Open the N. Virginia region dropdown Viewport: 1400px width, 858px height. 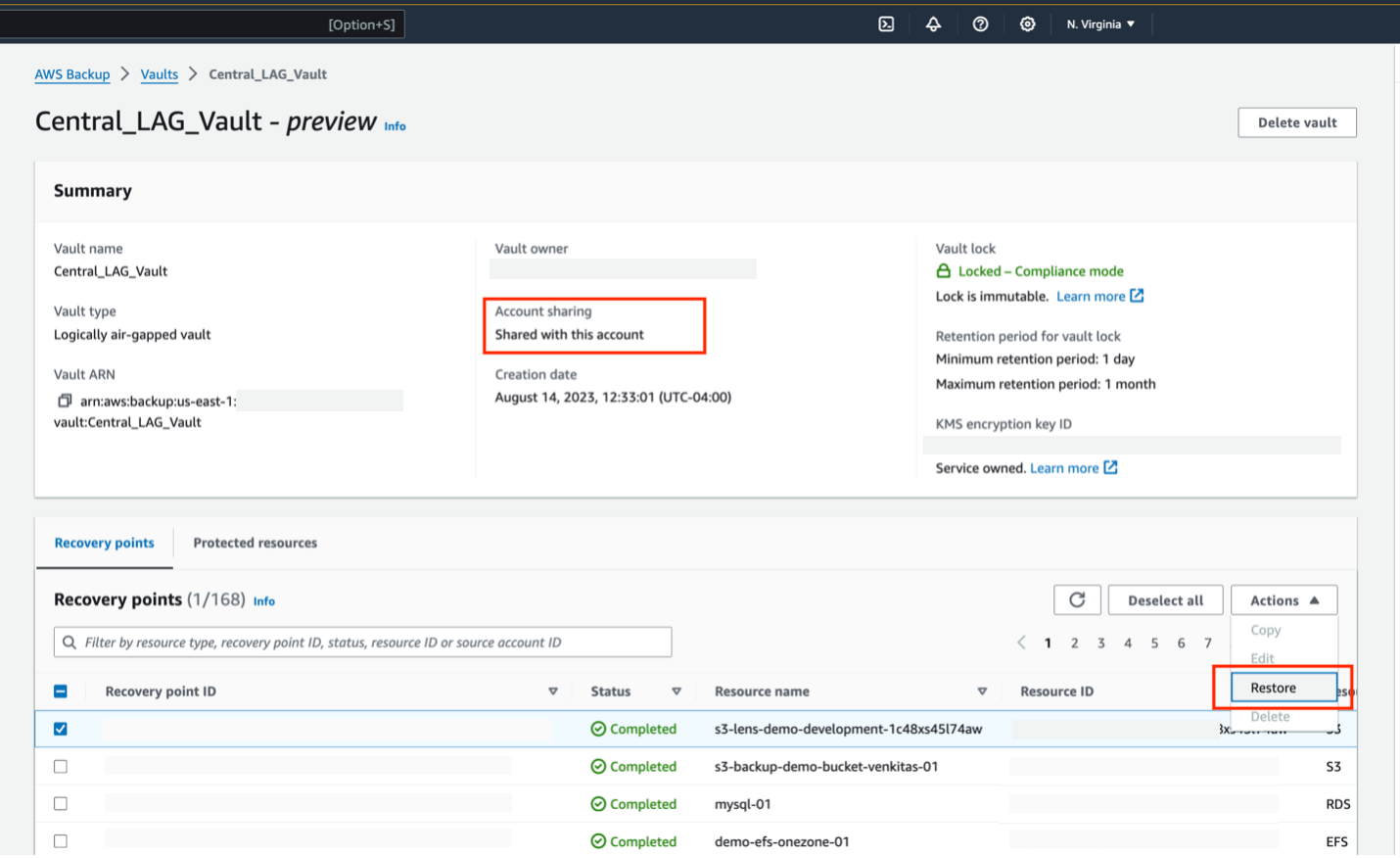click(x=1100, y=24)
